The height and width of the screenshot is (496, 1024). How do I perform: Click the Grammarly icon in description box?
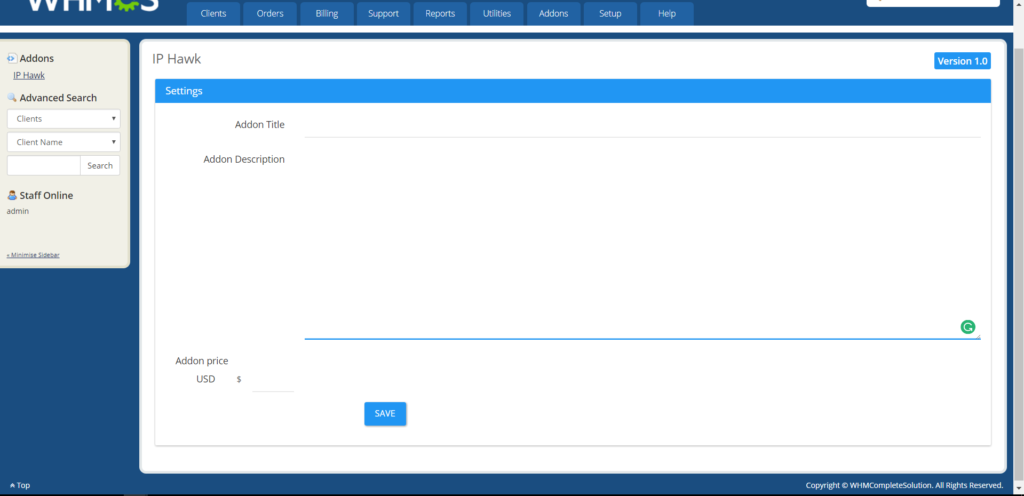click(968, 327)
